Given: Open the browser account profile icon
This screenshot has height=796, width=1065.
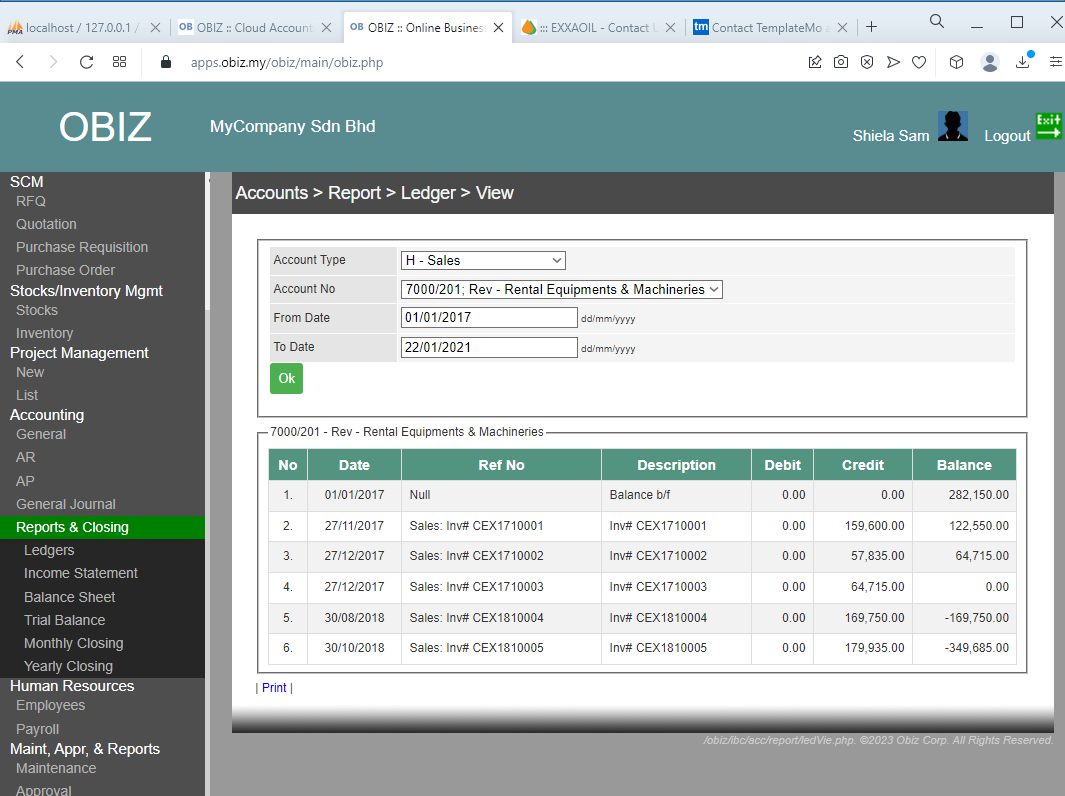Looking at the screenshot, I should tap(989, 61).
